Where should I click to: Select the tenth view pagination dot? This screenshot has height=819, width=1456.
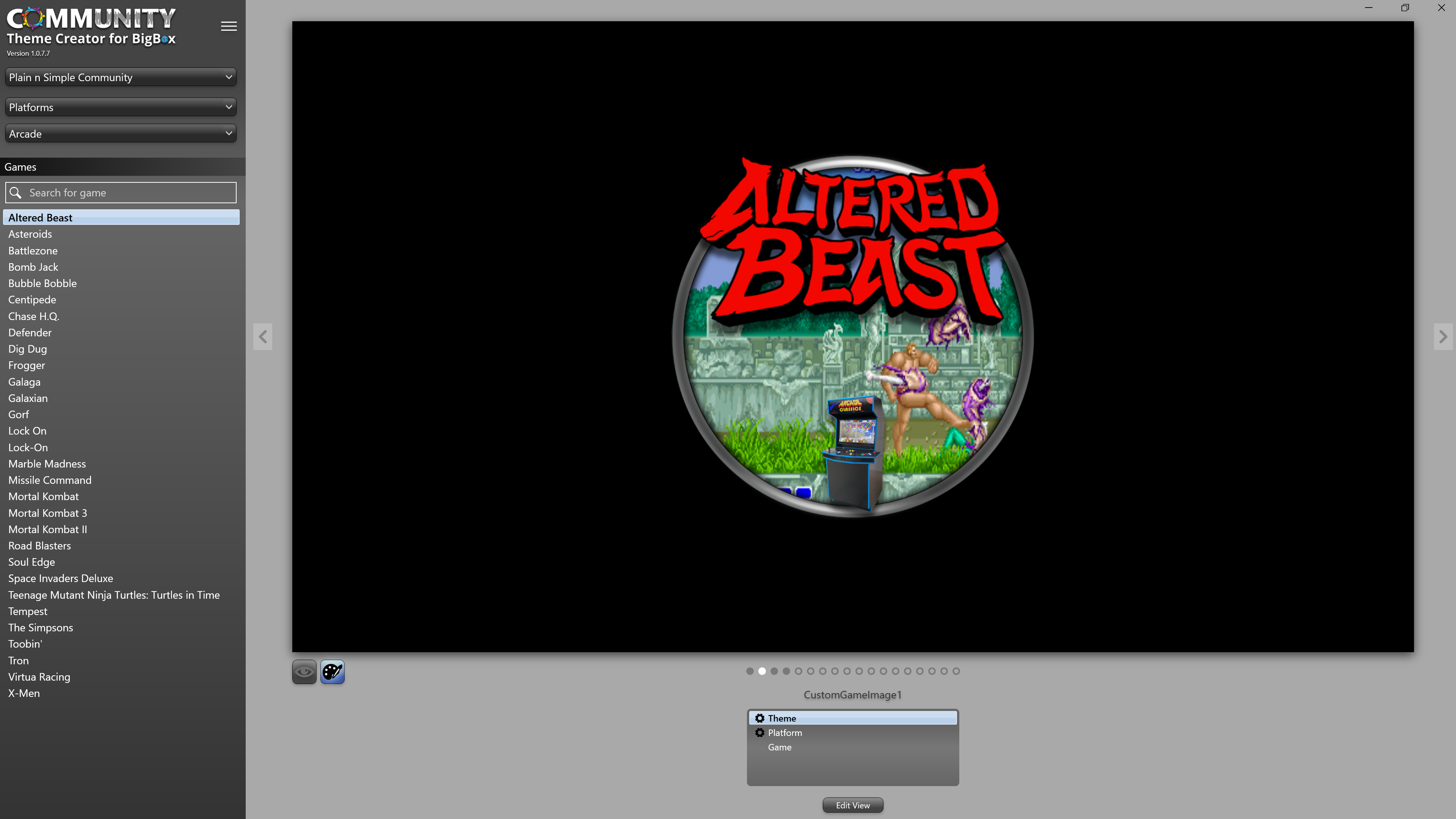[x=859, y=671]
